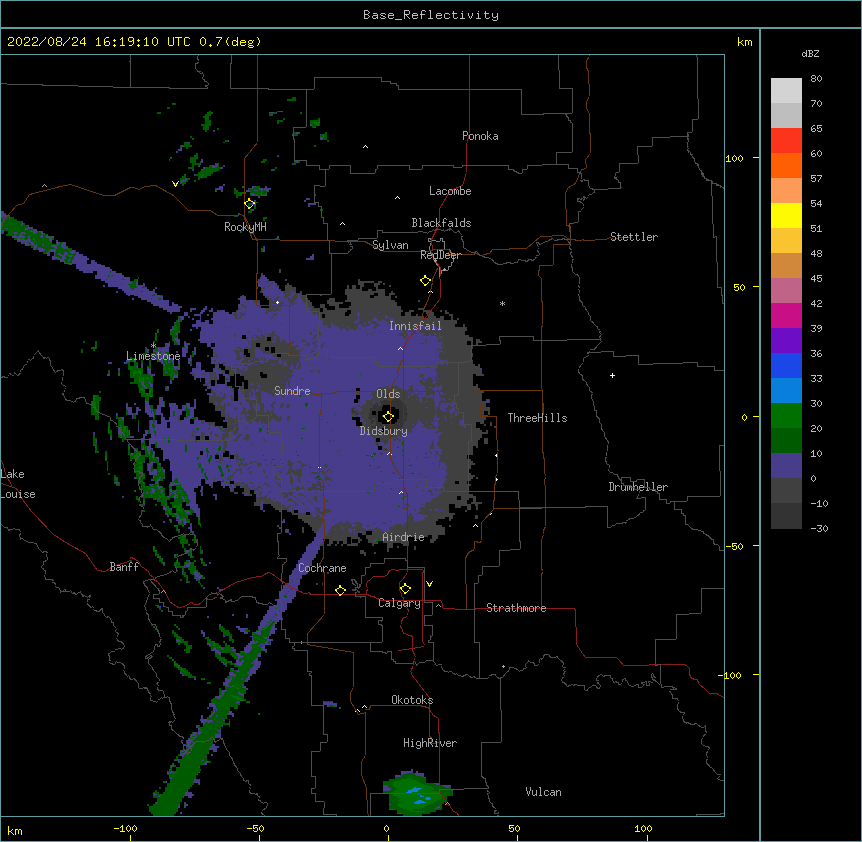Click the Airdrie label
The height and width of the screenshot is (842, 862).
(403, 537)
